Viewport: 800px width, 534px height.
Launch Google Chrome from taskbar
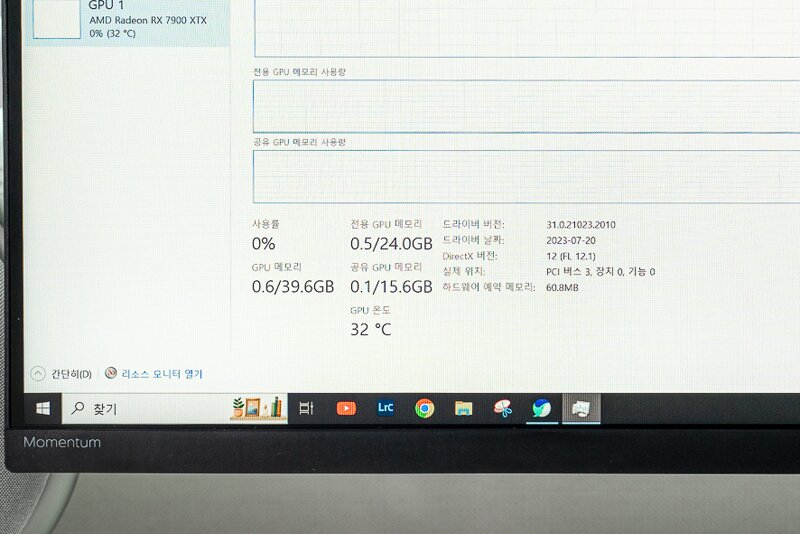tap(424, 409)
